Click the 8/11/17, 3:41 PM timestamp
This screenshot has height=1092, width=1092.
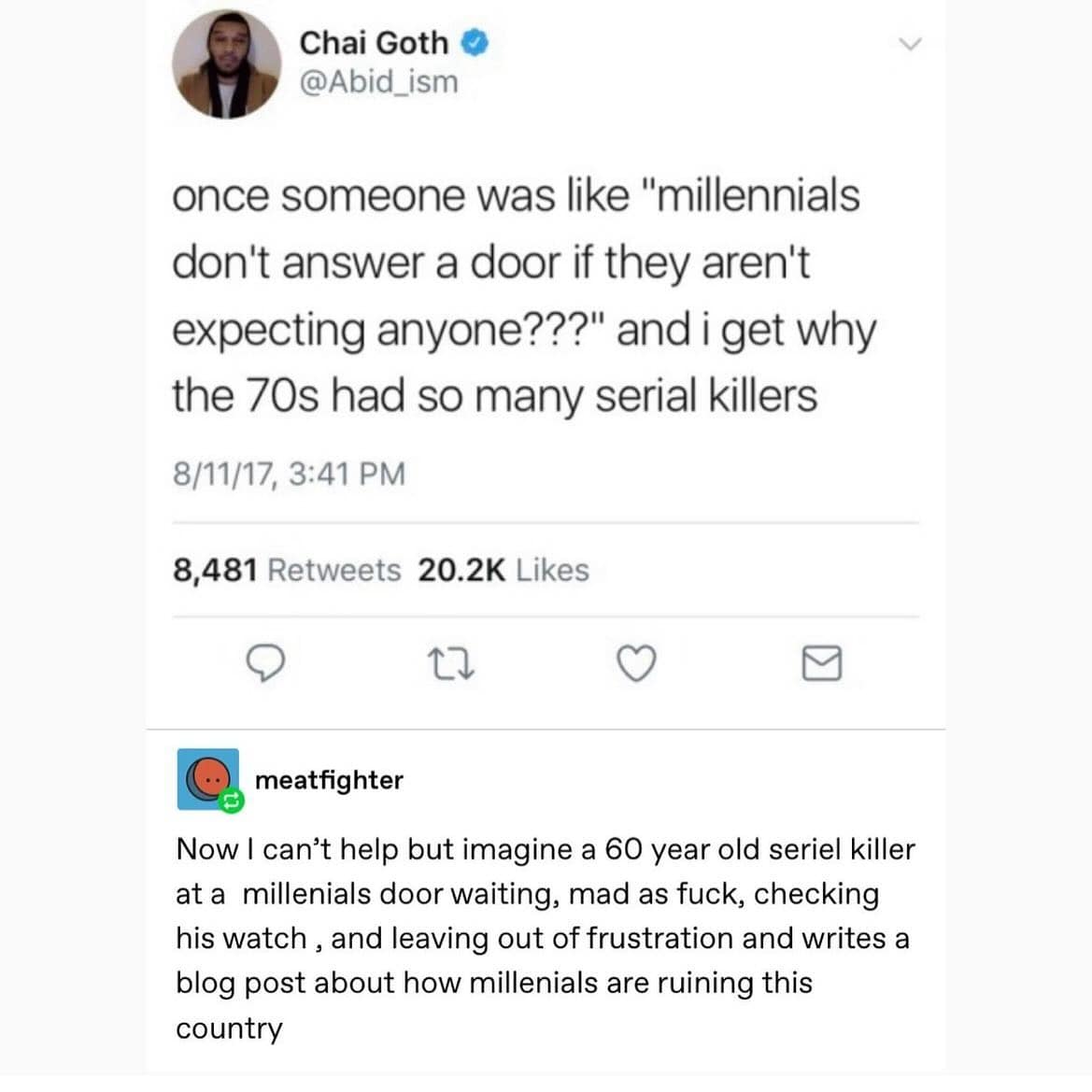[x=290, y=474]
